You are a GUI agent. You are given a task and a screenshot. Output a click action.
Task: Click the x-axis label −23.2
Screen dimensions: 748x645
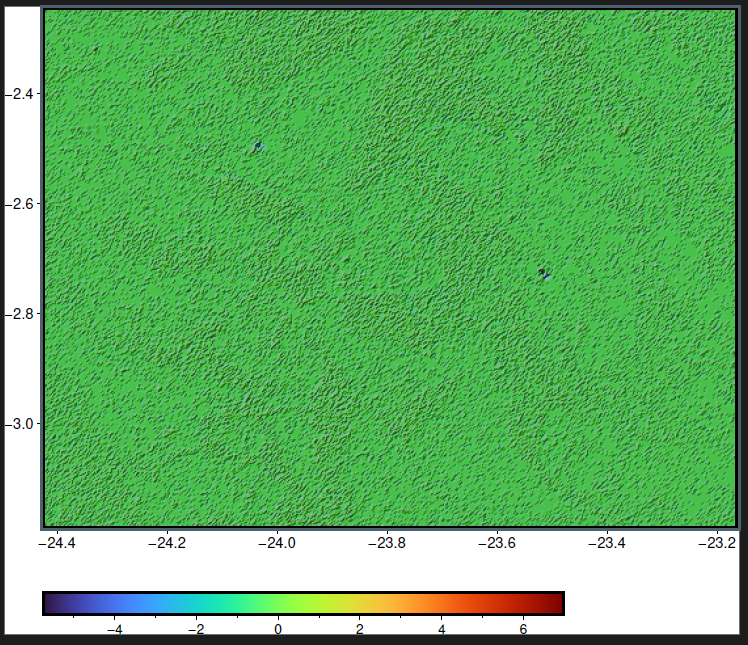point(718,543)
